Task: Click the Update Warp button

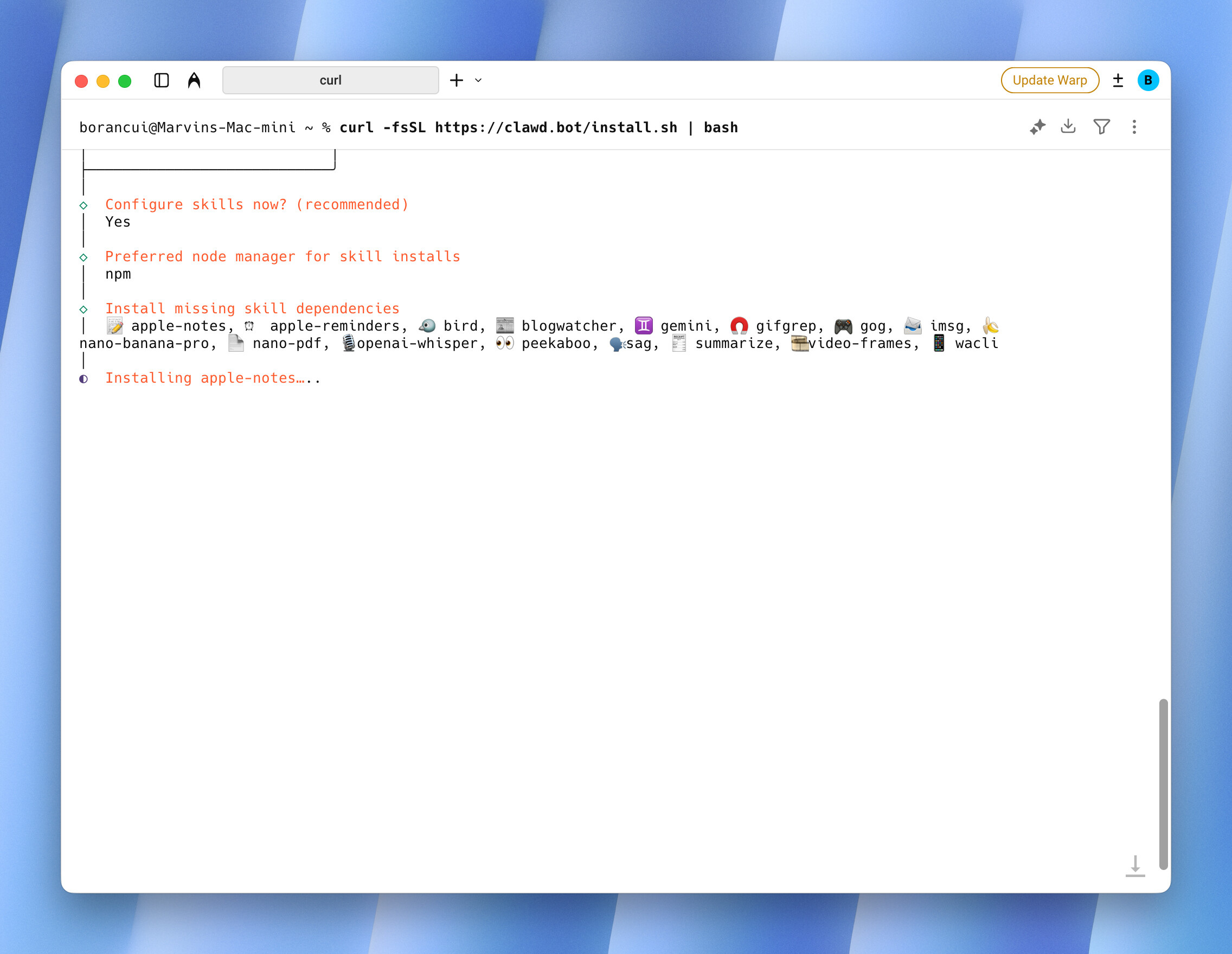Action: (1049, 80)
